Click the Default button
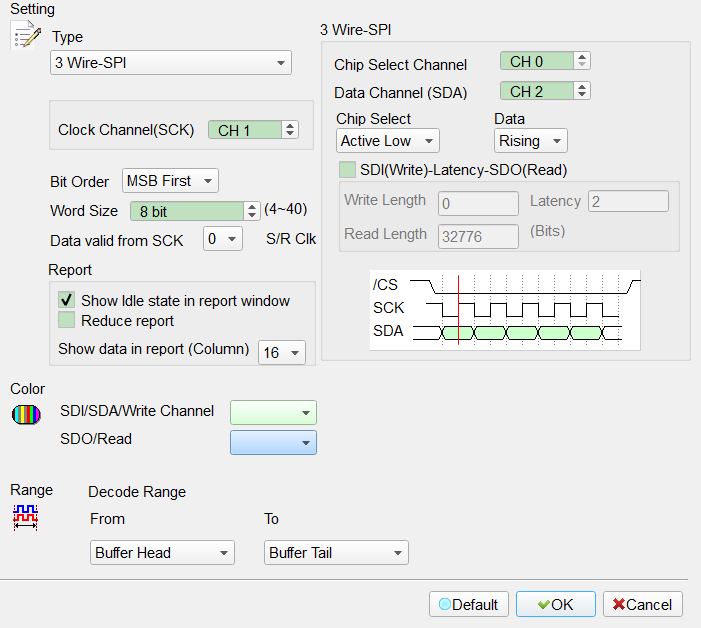The height and width of the screenshot is (628, 701). (469, 604)
